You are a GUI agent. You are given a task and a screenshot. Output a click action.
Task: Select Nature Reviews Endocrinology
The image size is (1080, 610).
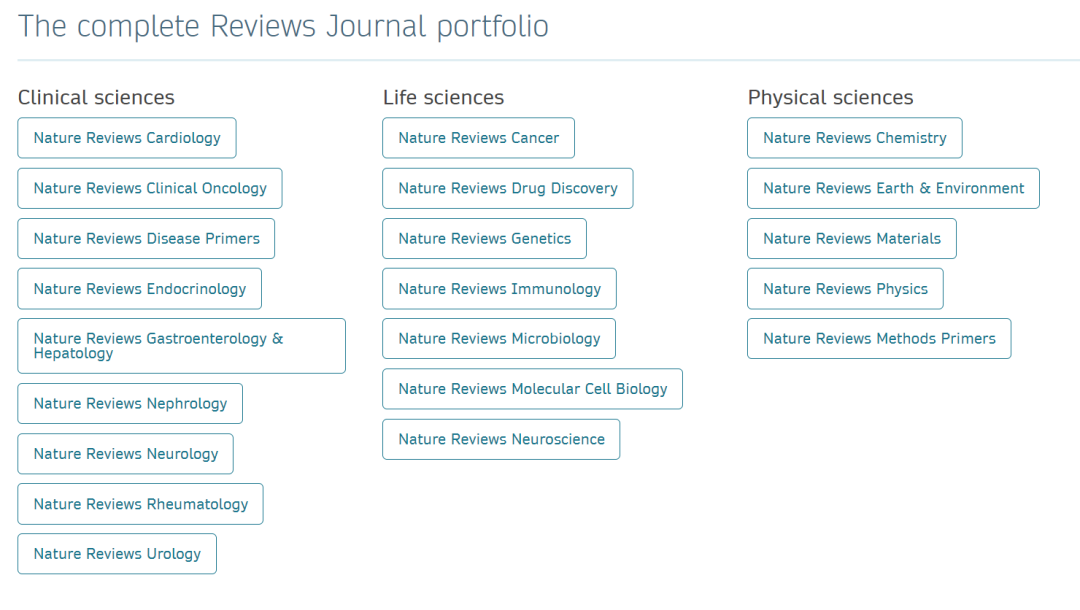click(x=139, y=289)
